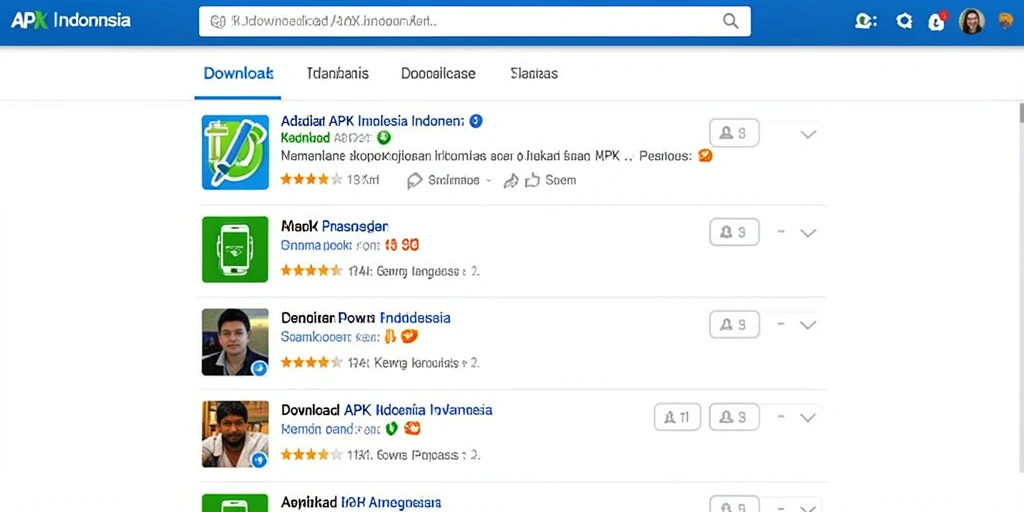Click star rating of Download APK Idoenia
The height and width of the screenshot is (512, 1024).
click(x=311, y=454)
